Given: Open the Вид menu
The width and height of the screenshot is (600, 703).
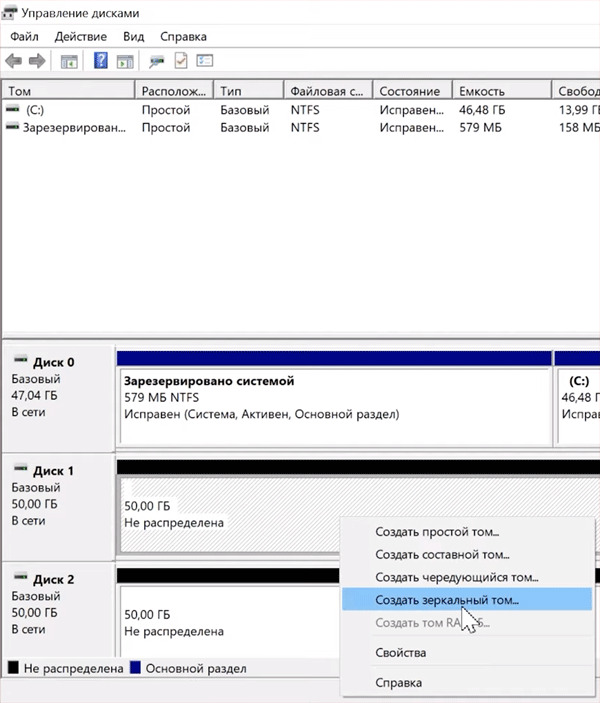Looking at the screenshot, I should [x=134, y=36].
